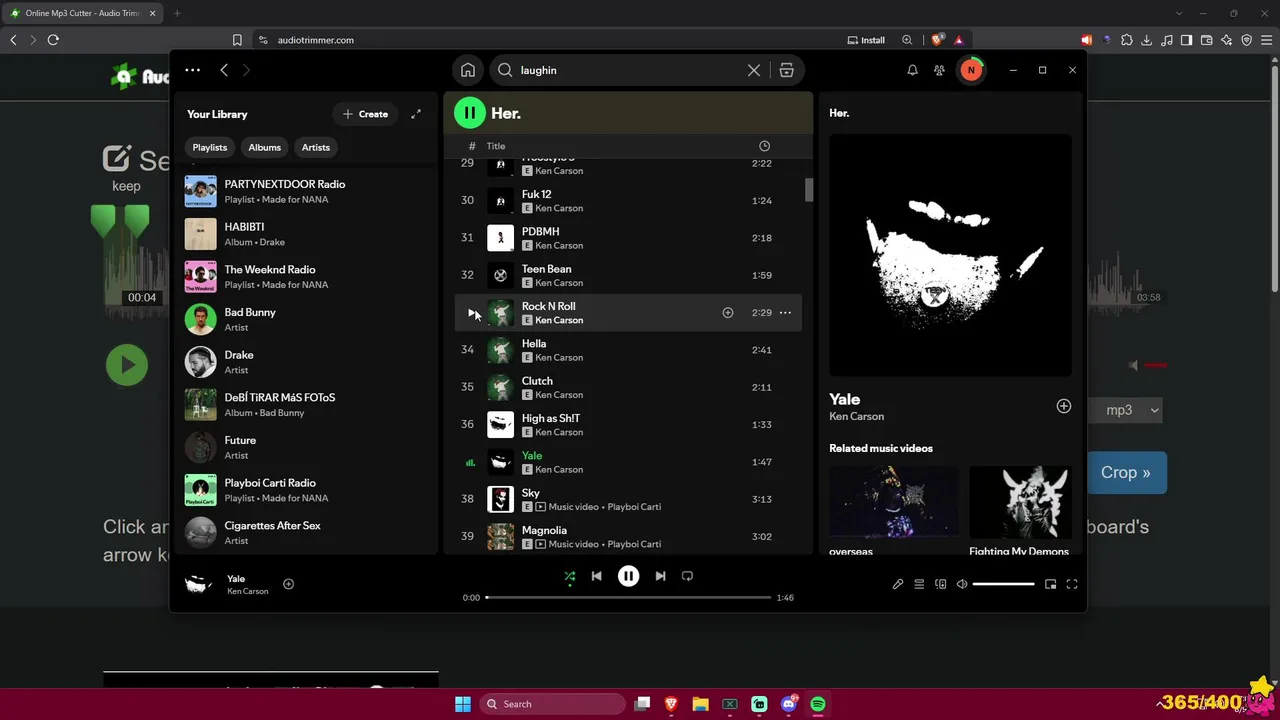Image resolution: width=1280 pixels, height=720 pixels.
Task: Click the song progress bar
Action: click(x=628, y=598)
